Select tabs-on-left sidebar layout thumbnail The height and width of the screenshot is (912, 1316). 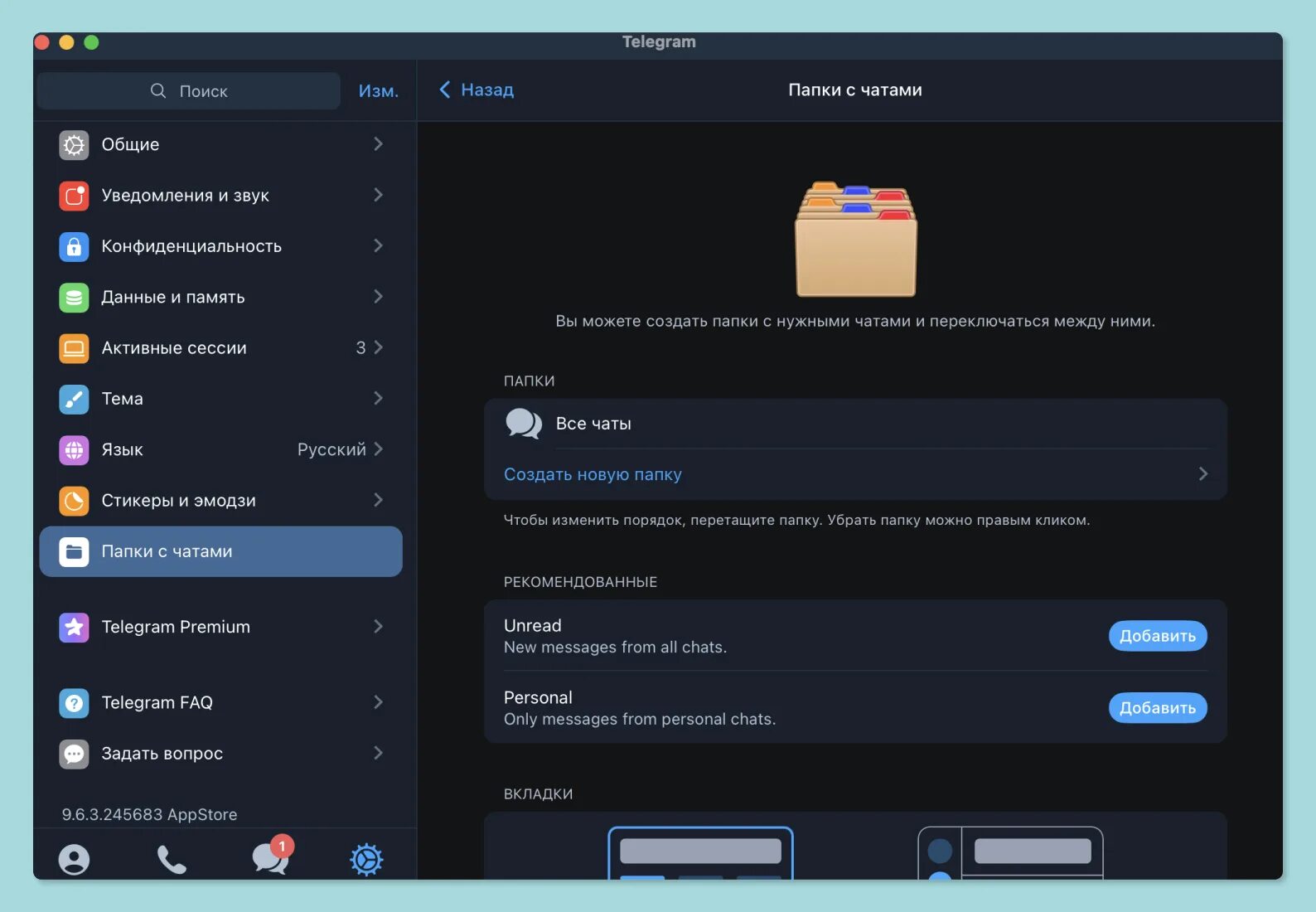(x=1010, y=853)
